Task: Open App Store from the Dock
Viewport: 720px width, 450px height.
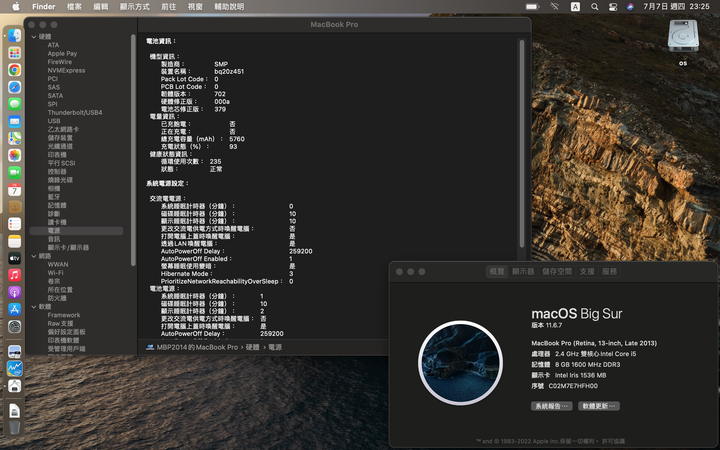Action: 15,309
